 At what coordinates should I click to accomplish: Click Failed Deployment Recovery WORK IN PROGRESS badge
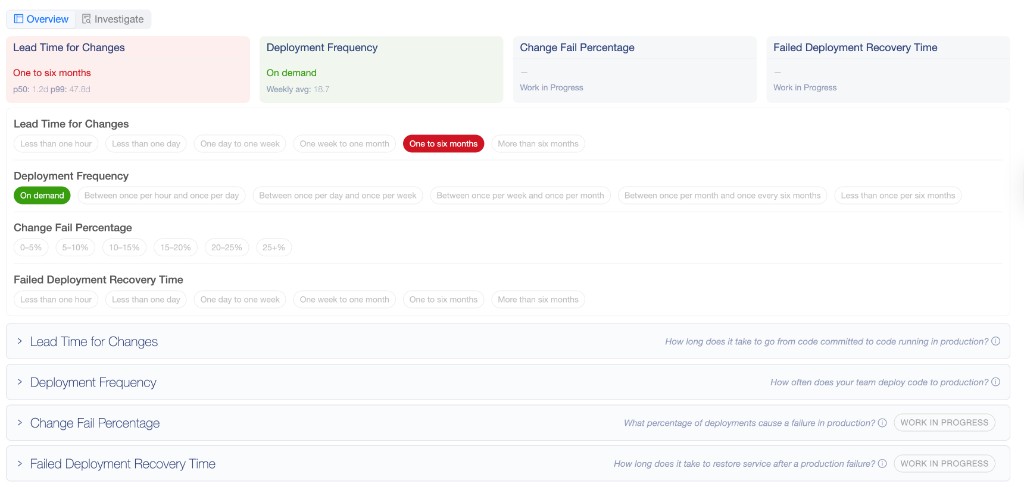(944, 463)
